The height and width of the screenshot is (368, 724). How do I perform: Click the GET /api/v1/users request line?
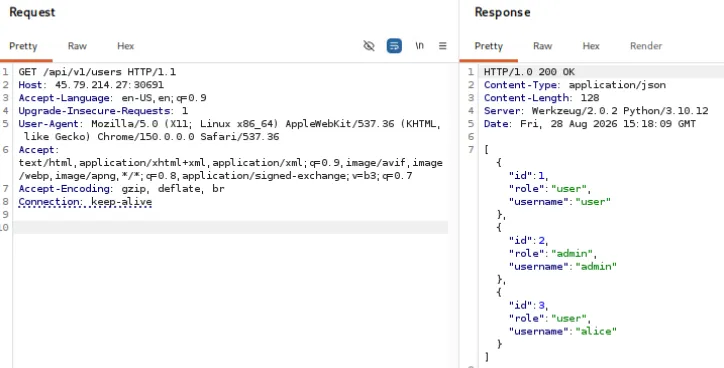pyautogui.click(x=97, y=72)
